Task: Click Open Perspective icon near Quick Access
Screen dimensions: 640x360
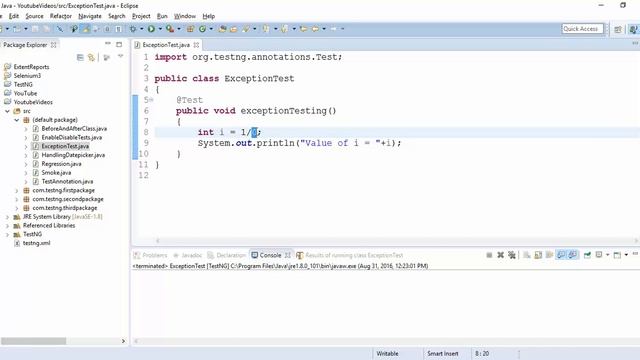Action: (x=618, y=29)
